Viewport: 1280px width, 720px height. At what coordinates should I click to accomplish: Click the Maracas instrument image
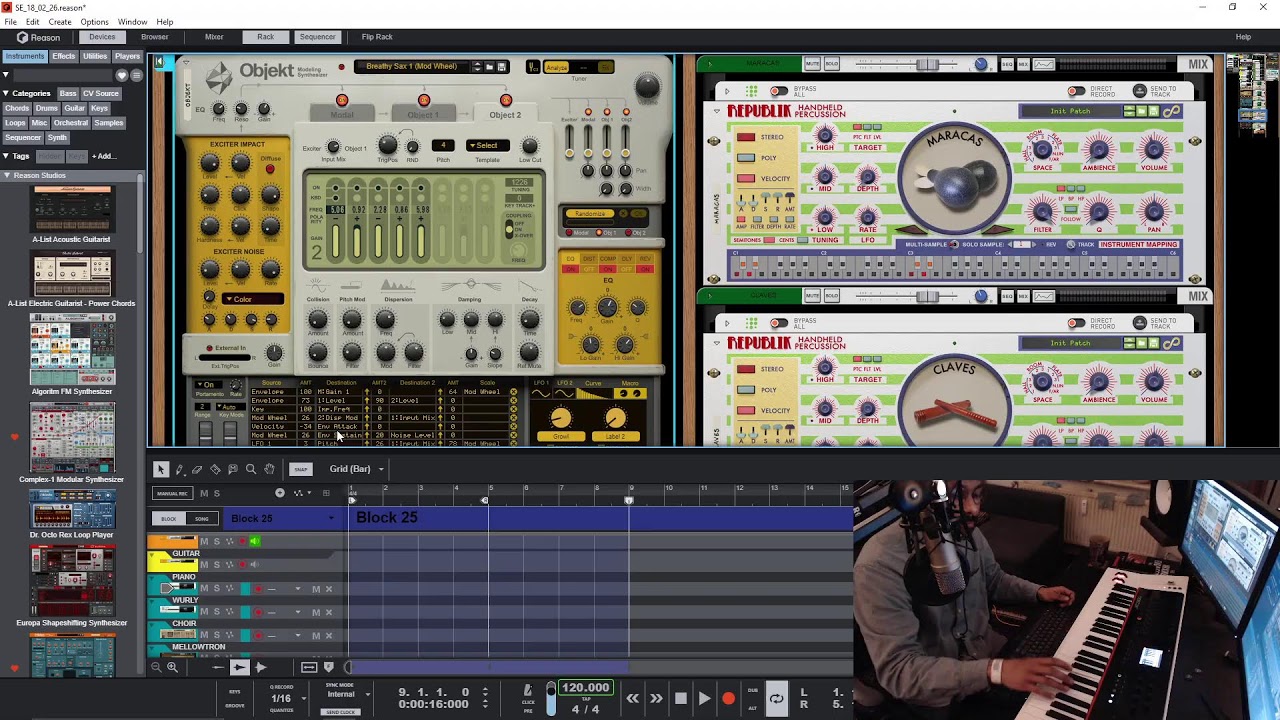pos(955,178)
